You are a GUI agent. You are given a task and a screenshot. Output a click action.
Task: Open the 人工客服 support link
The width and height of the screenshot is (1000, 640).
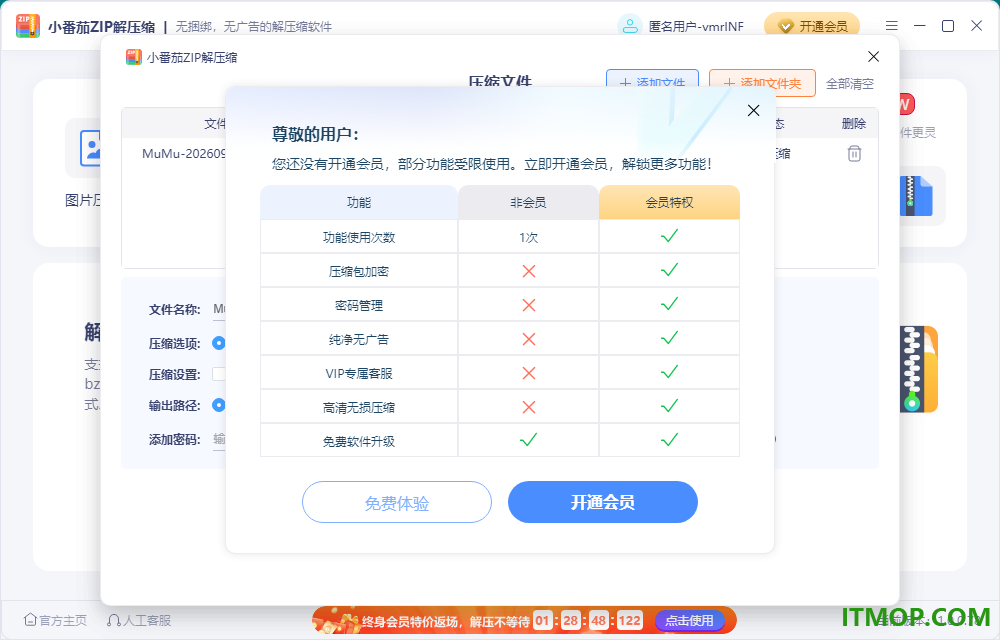(x=139, y=620)
